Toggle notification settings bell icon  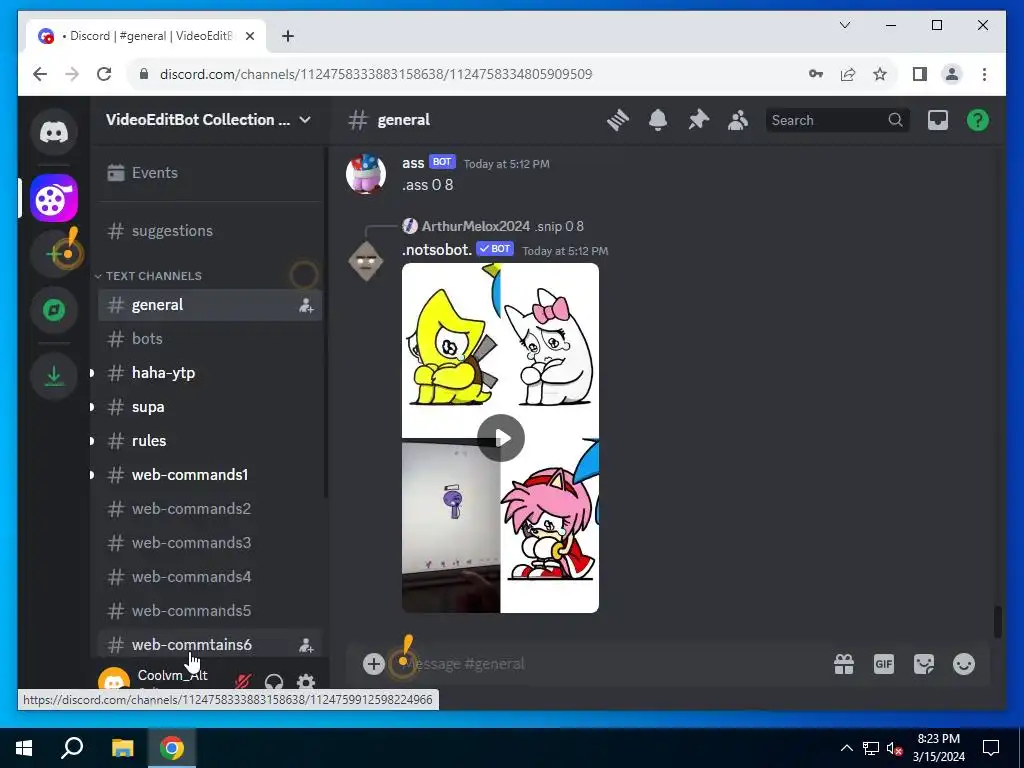point(658,120)
